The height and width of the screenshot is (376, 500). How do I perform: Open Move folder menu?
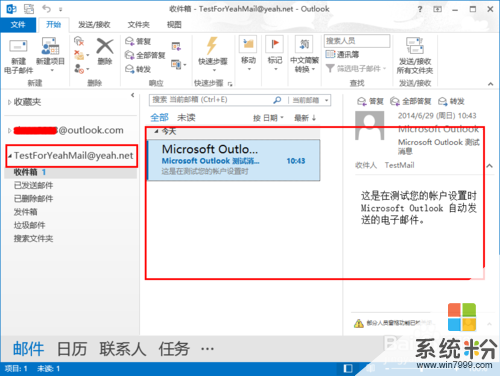pos(248,54)
